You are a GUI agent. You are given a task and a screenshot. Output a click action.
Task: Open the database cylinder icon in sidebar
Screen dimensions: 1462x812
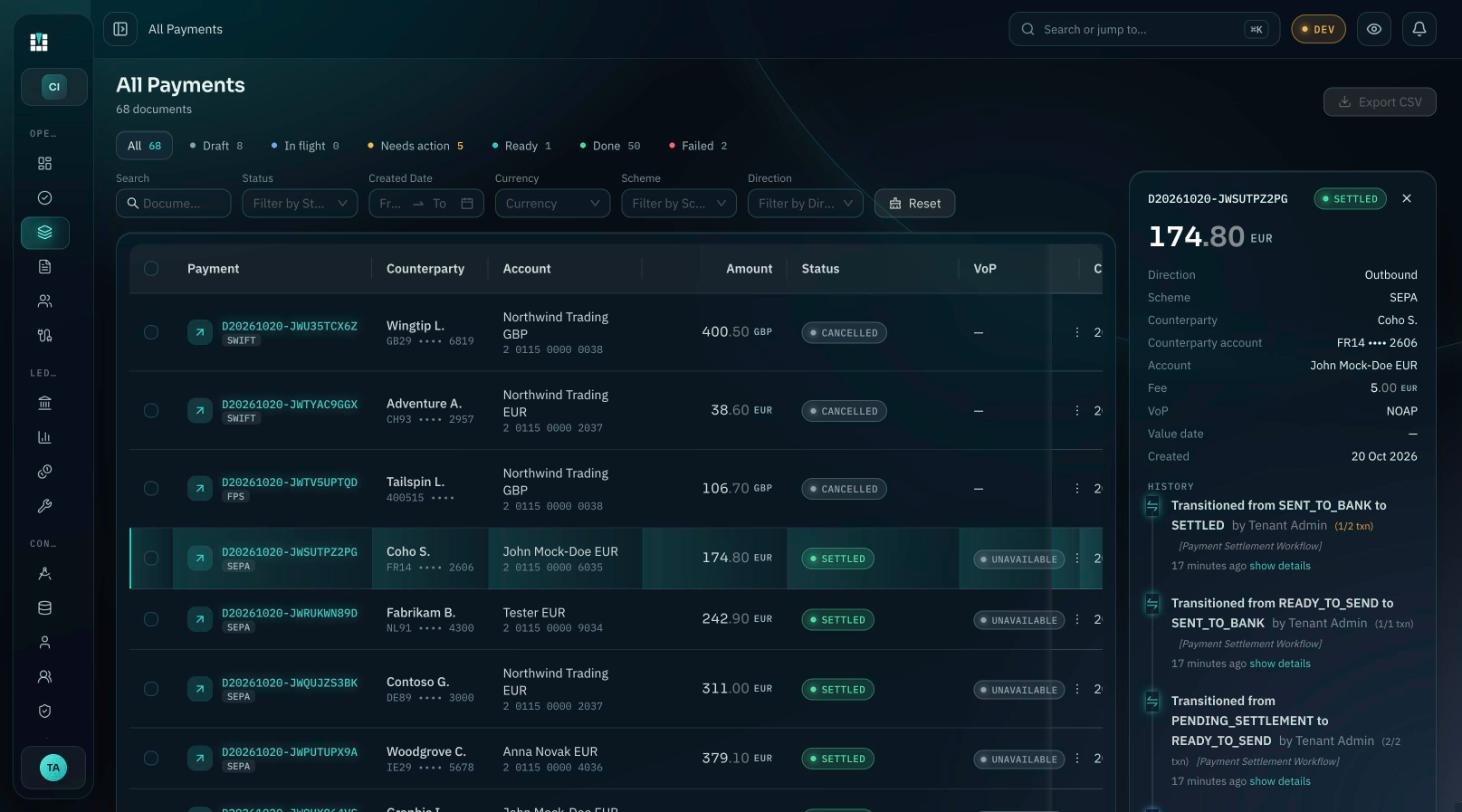[x=45, y=608]
